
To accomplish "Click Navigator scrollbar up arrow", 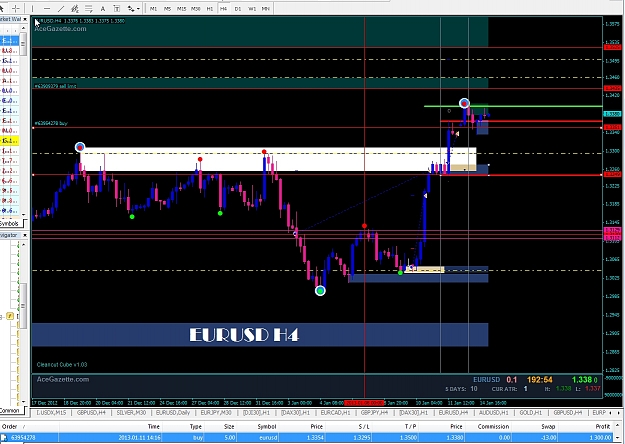I will point(24,244).
